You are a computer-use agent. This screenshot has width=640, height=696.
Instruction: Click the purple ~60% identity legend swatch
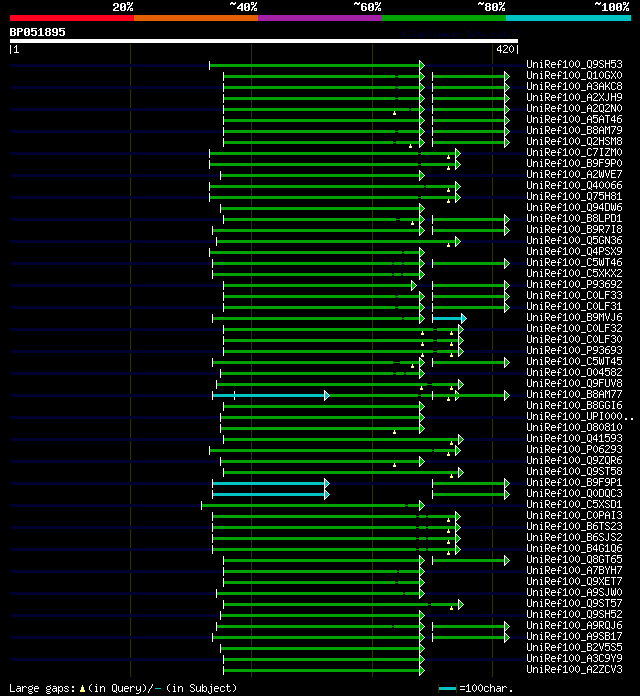(320, 18)
